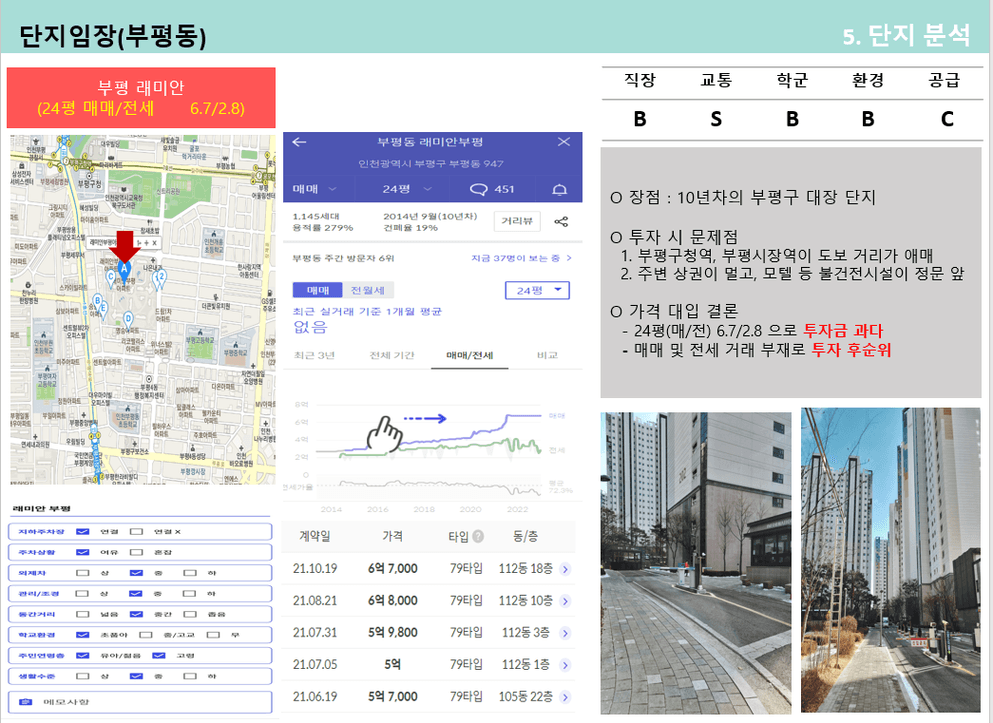Switch to the 전체 기간 tab
This screenshot has height=723, width=993.
click(391, 356)
